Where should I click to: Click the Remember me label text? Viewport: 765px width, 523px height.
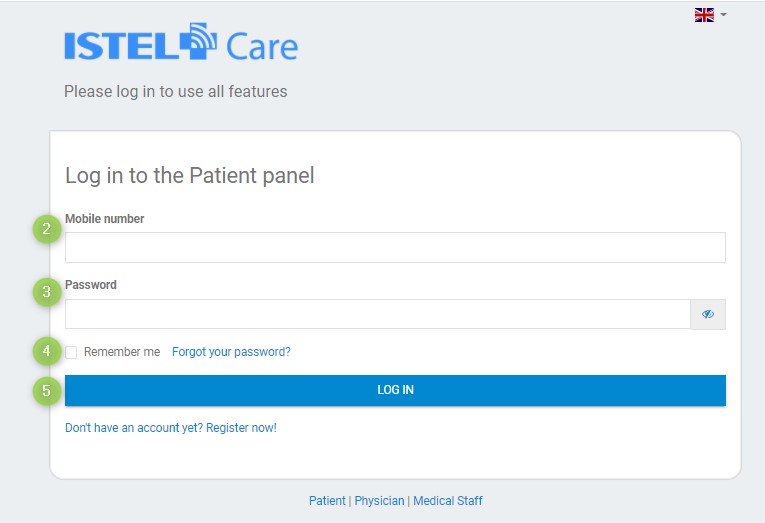(122, 352)
